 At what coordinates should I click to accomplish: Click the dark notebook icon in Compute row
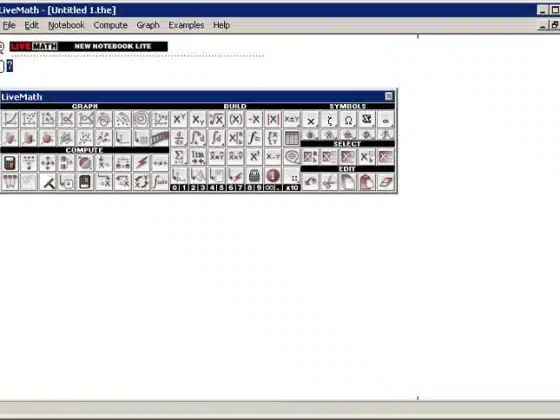coord(85,182)
